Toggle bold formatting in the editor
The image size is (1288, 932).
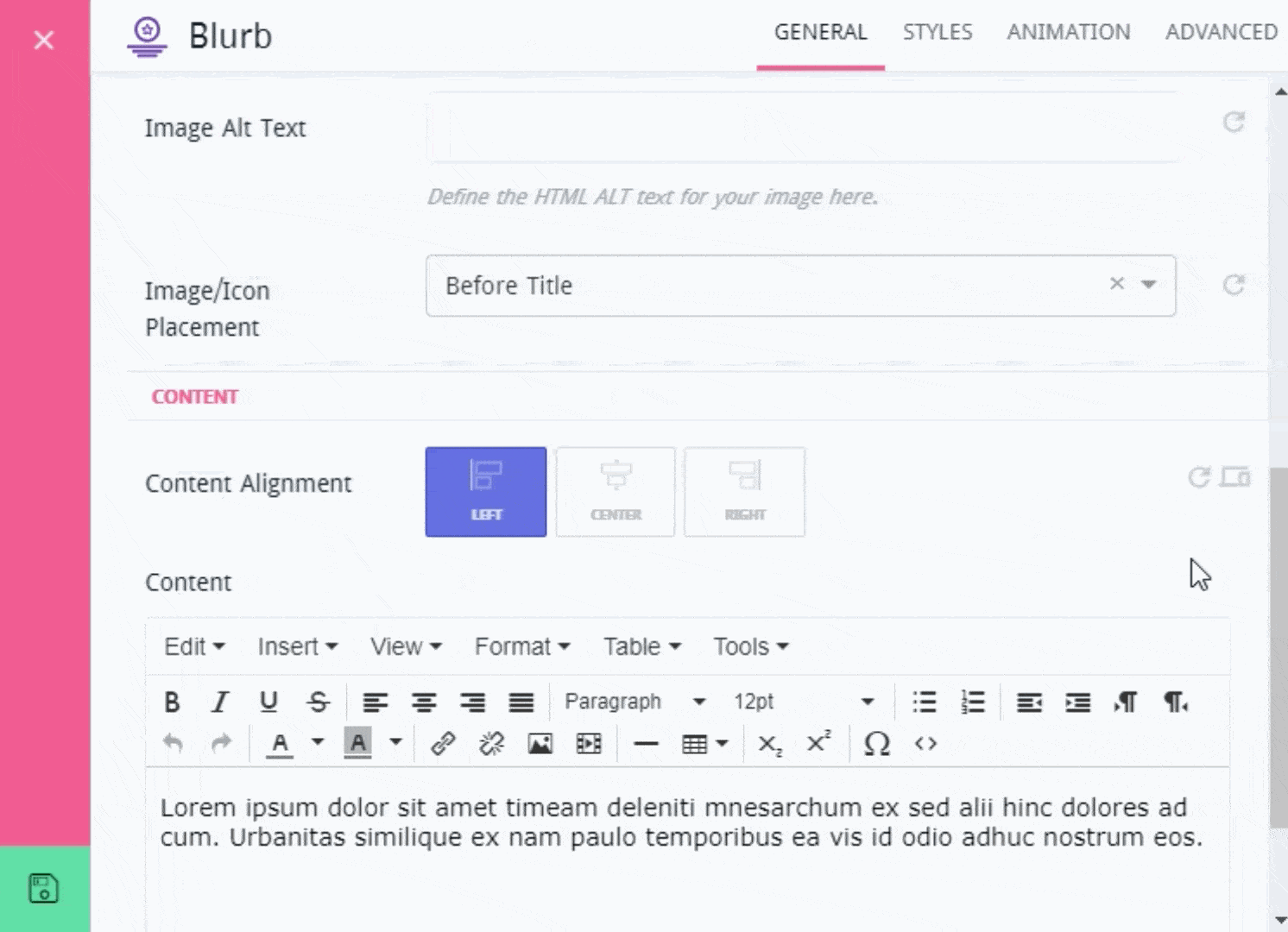pyautogui.click(x=172, y=702)
